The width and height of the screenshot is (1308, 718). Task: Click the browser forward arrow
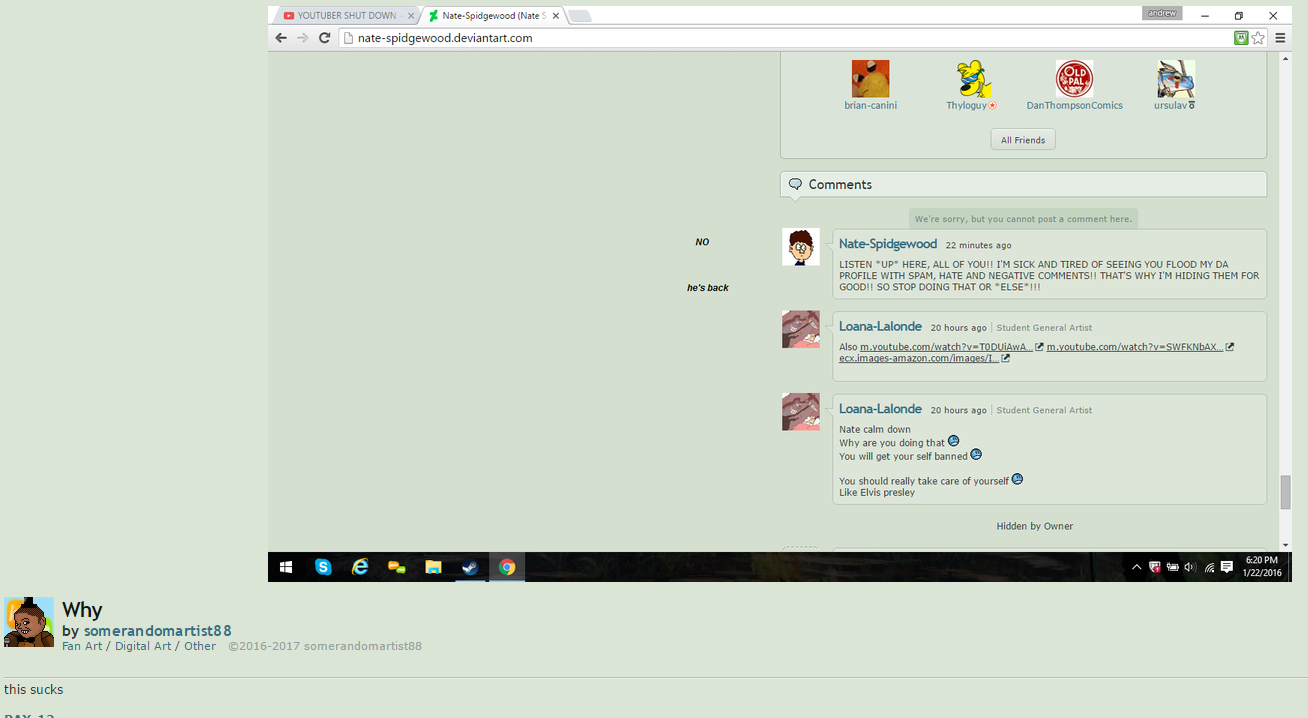pos(303,38)
